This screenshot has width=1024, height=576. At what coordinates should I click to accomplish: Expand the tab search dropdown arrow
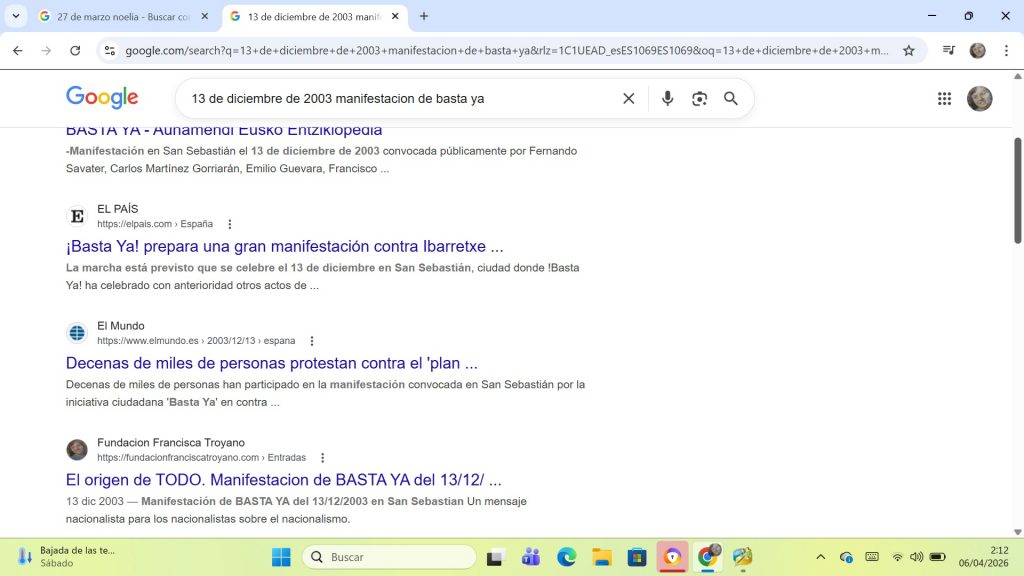pyautogui.click(x=15, y=16)
